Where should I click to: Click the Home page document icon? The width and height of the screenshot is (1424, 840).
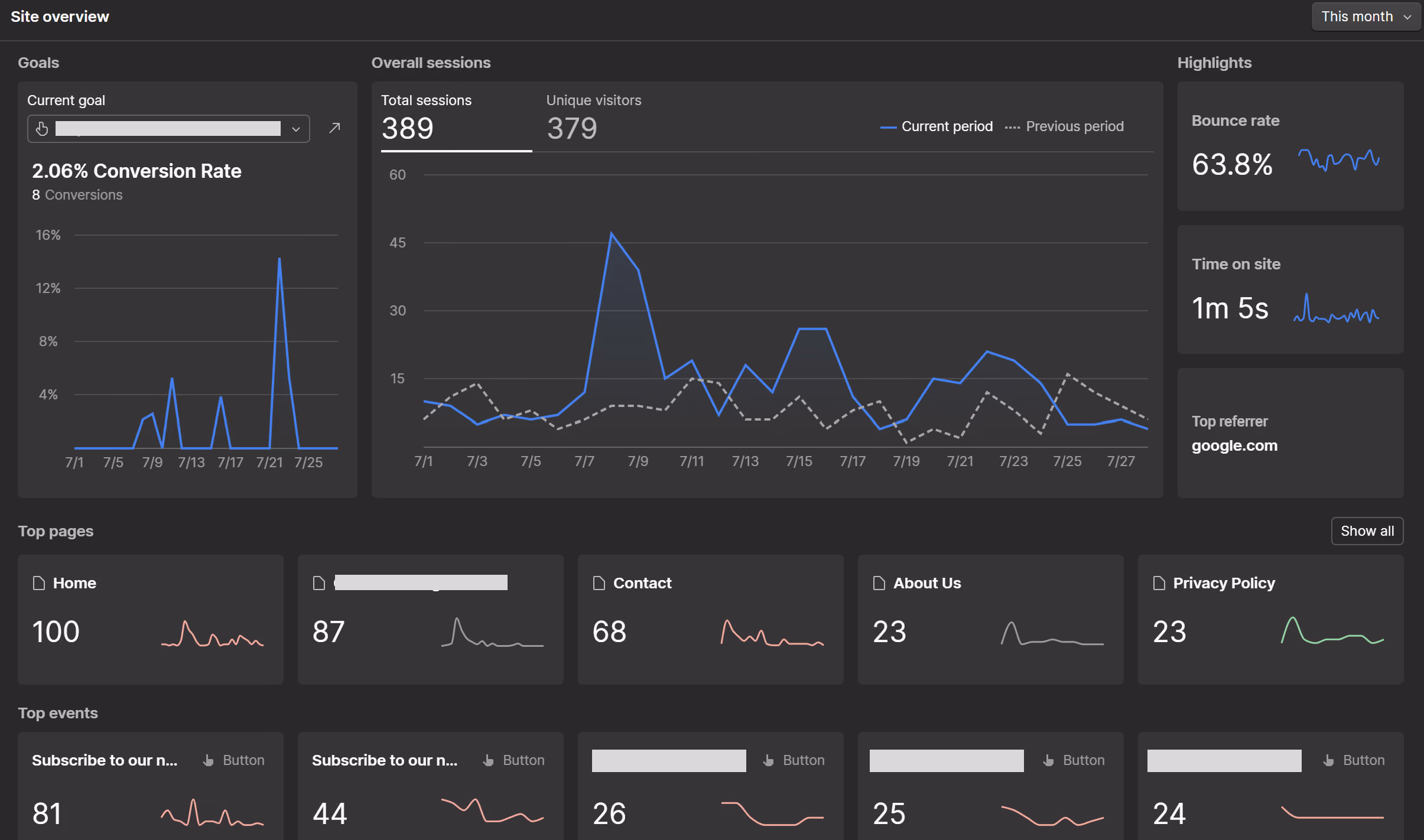pos(39,583)
